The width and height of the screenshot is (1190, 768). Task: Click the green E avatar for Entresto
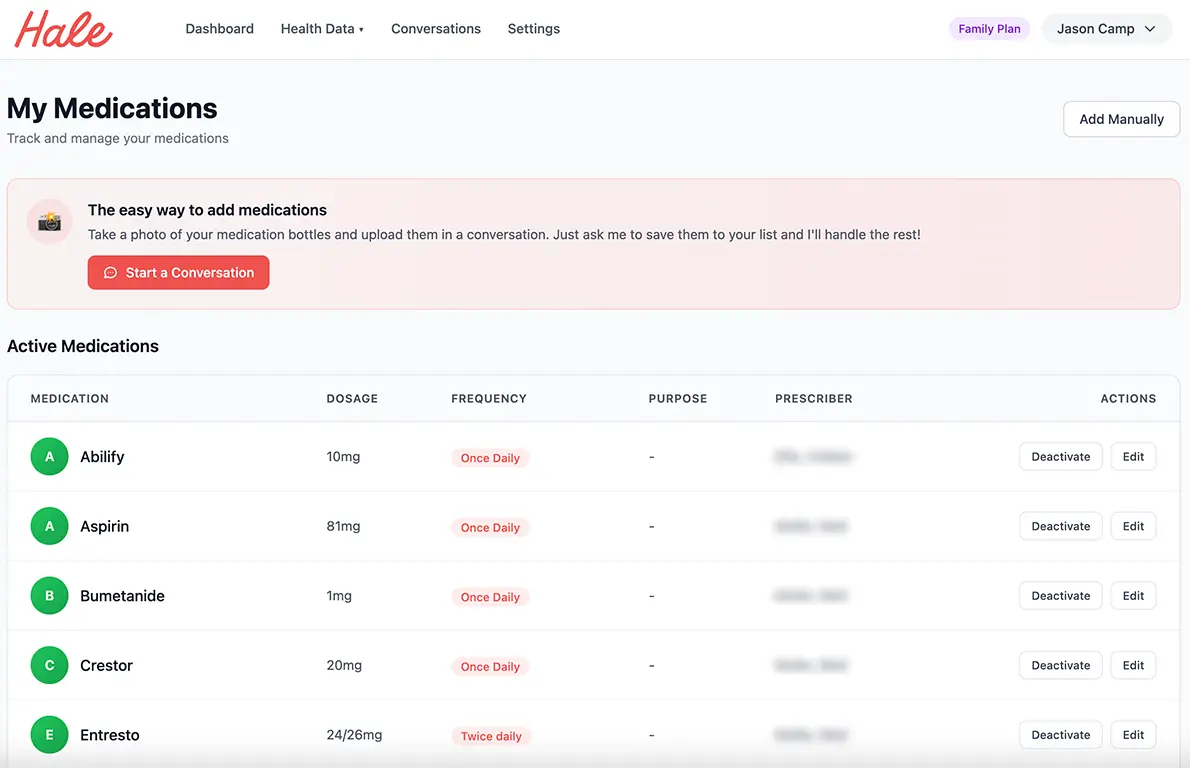(x=49, y=735)
